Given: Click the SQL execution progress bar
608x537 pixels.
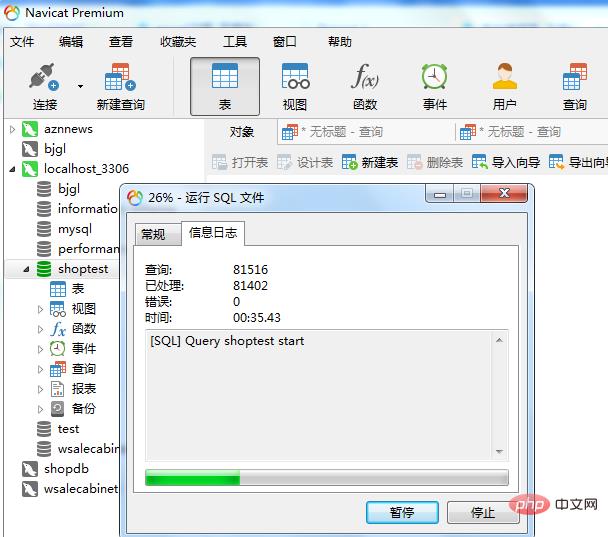Looking at the screenshot, I should [x=326, y=477].
